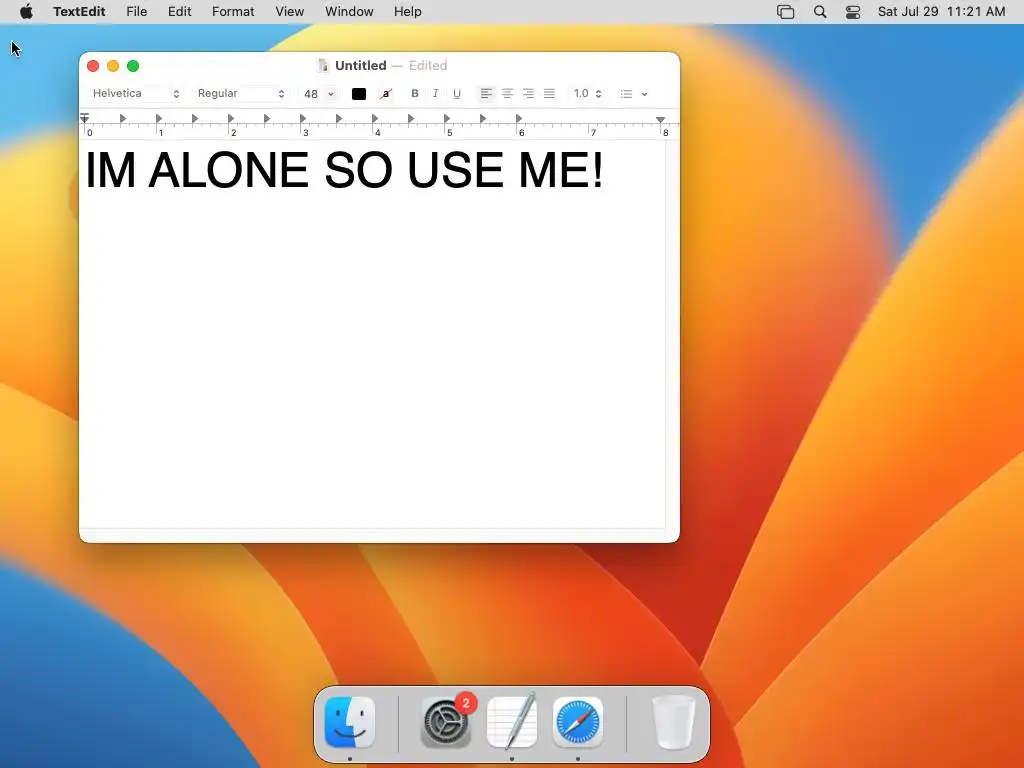Open the View menu

pyautogui.click(x=289, y=12)
